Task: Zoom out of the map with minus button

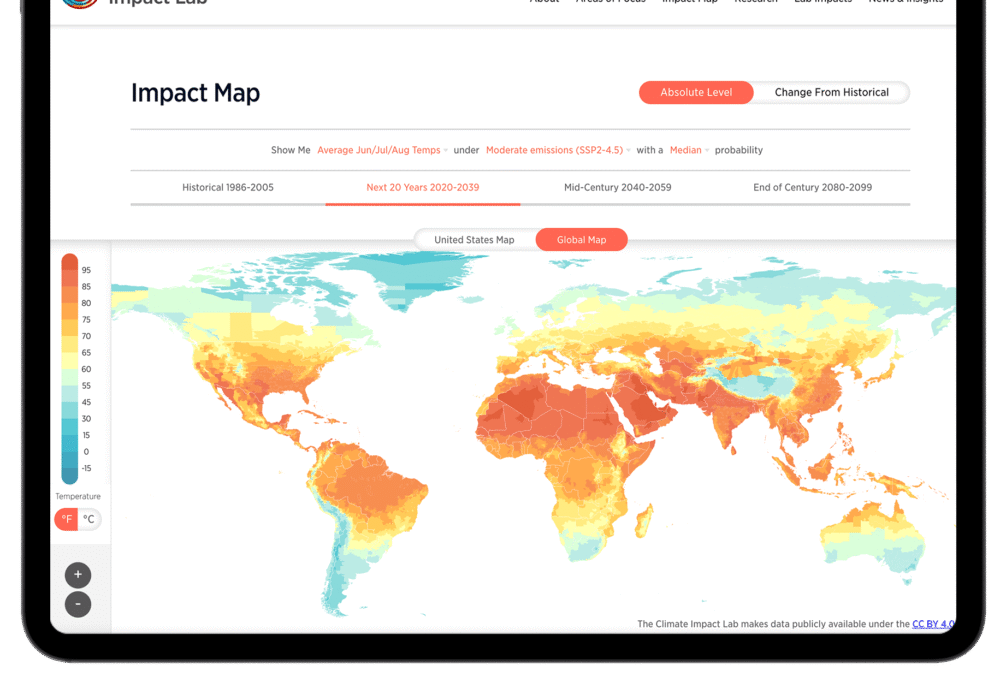Action: pyautogui.click(x=78, y=604)
